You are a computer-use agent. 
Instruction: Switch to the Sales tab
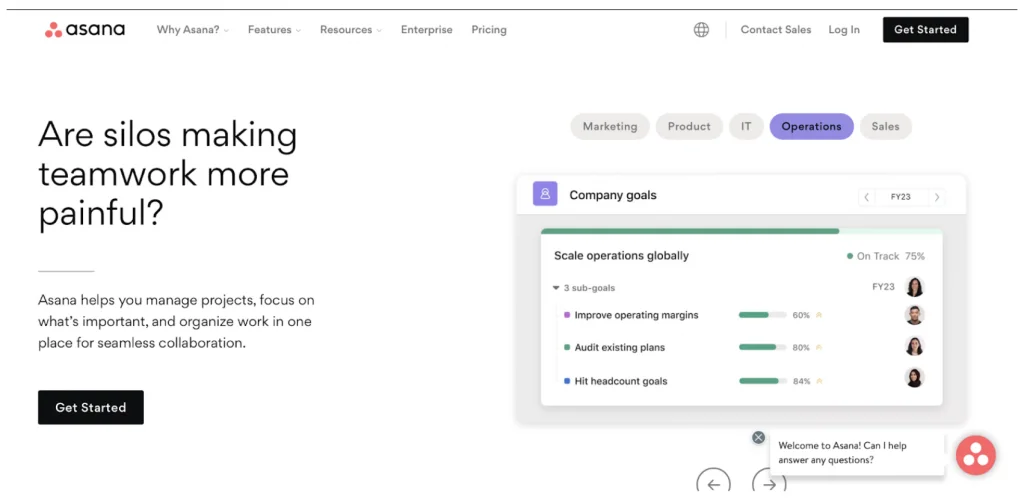click(886, 127)
